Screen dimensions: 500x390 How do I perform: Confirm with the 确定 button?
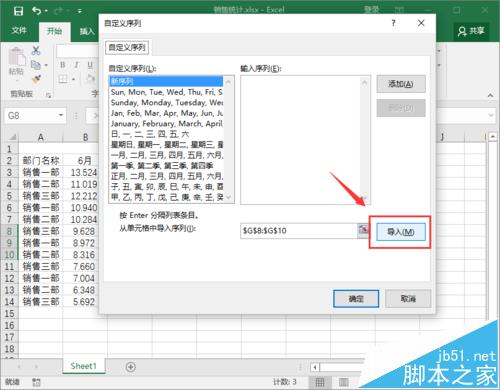coord(356,299)
